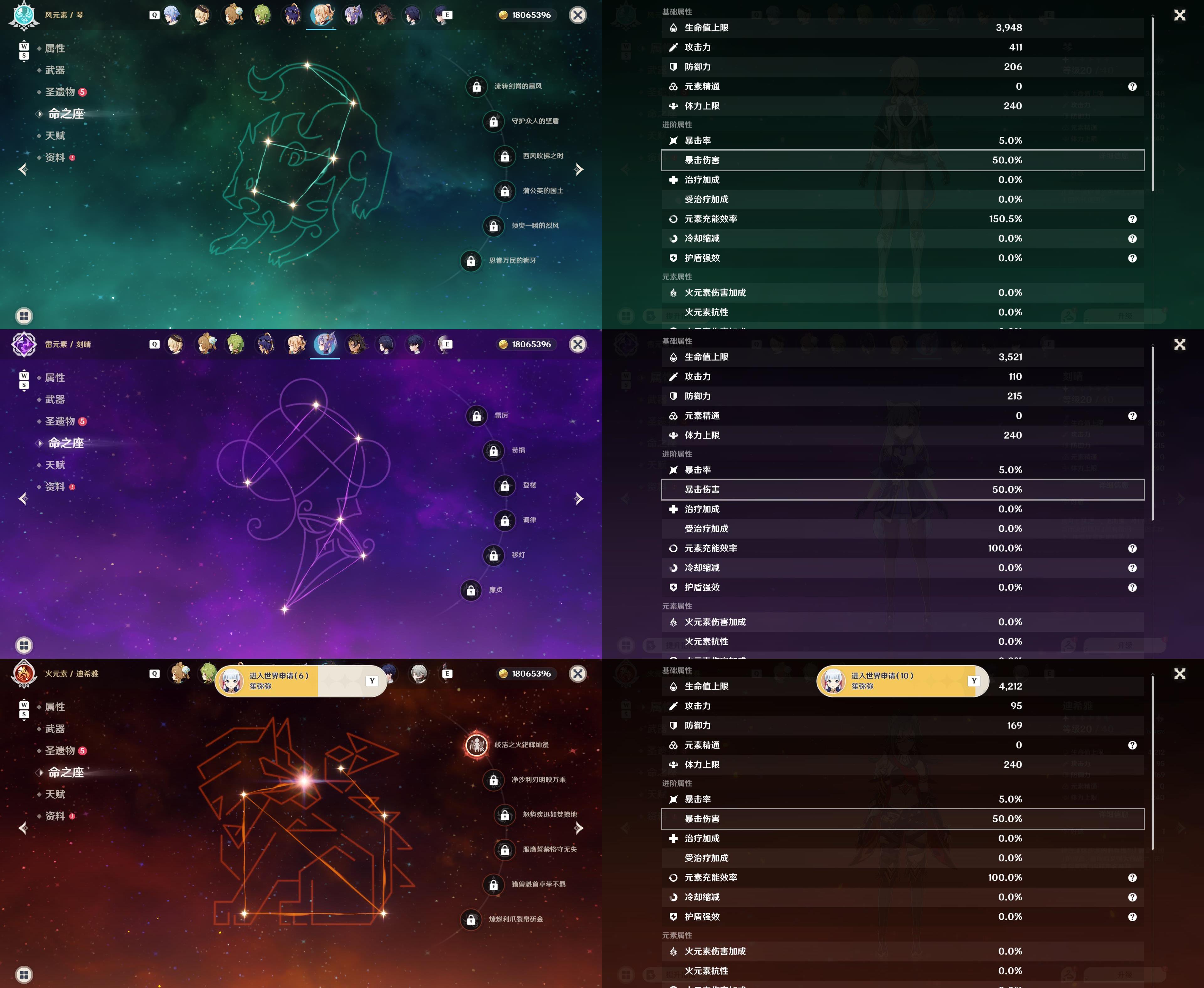Open locked constellation 西风吹拂之时

pyautogui.click(x=505, y=156)
